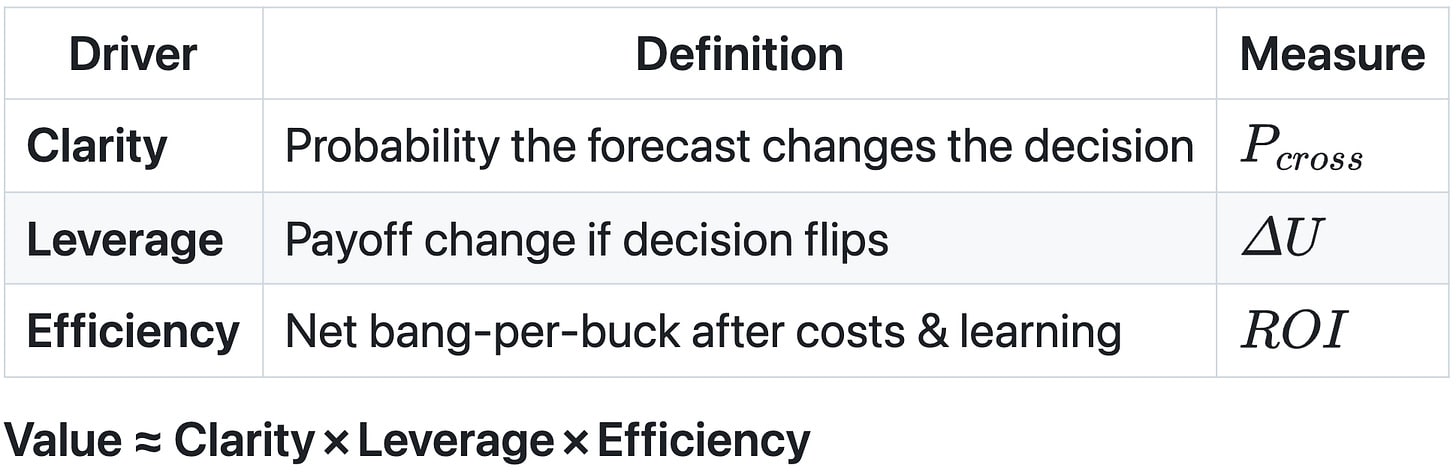Click the Definition column header

click(x=739, y=54)
